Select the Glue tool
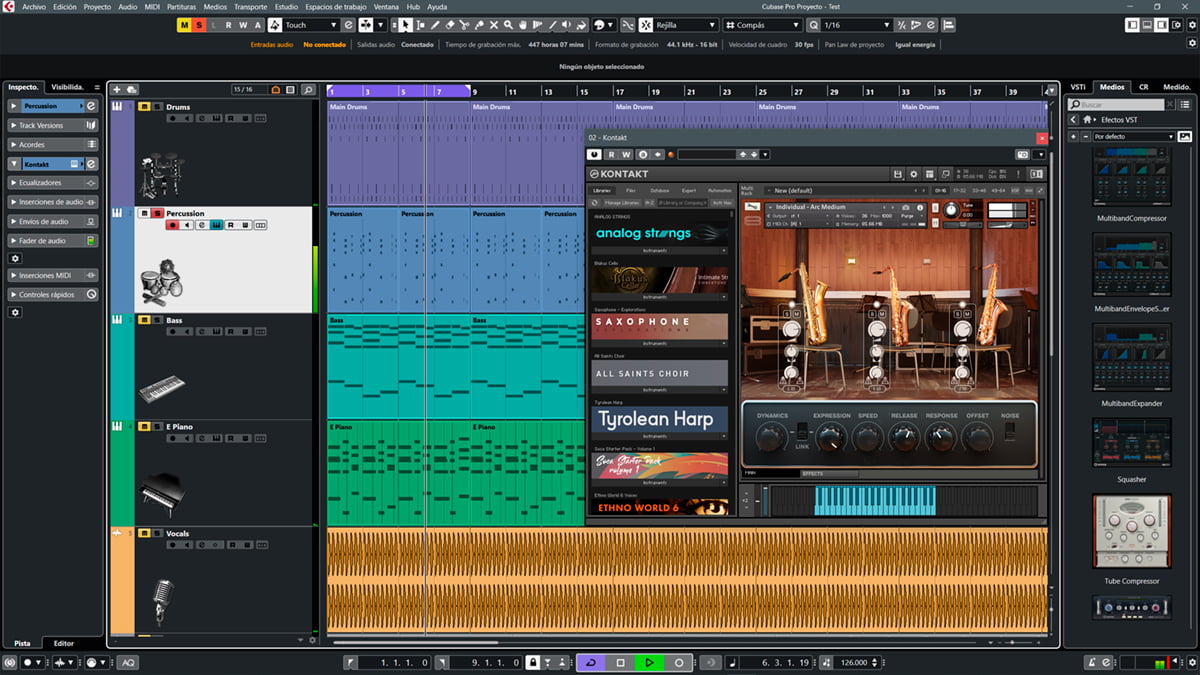 [480, 25]
